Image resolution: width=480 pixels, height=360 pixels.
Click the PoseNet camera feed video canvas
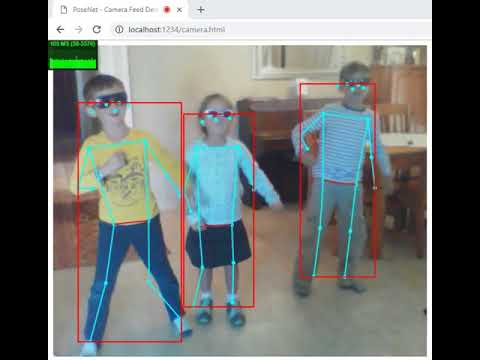[x=240, y=201]
